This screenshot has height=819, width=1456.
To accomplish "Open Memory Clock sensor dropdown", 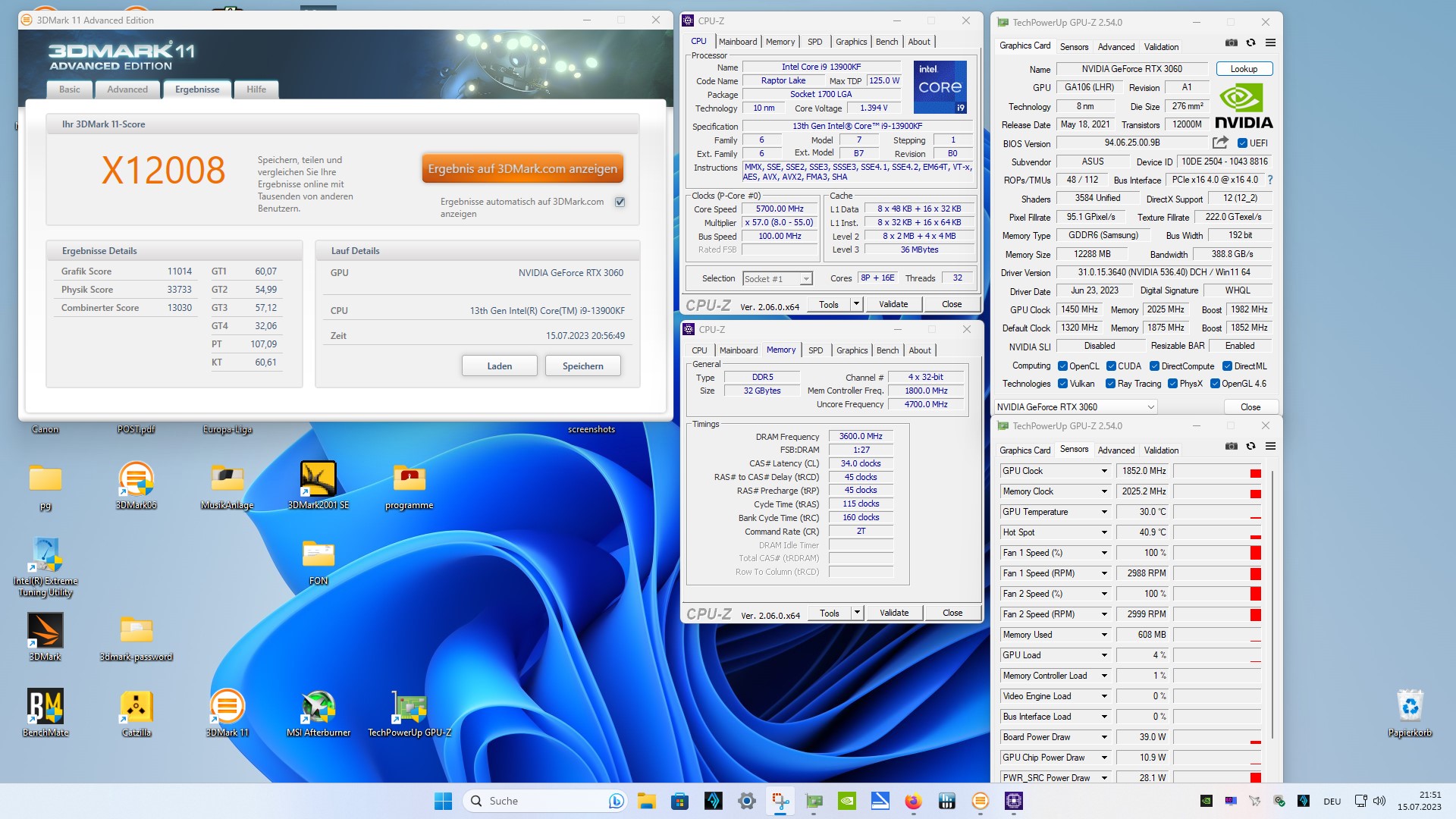I will [x=1104, y=491].
